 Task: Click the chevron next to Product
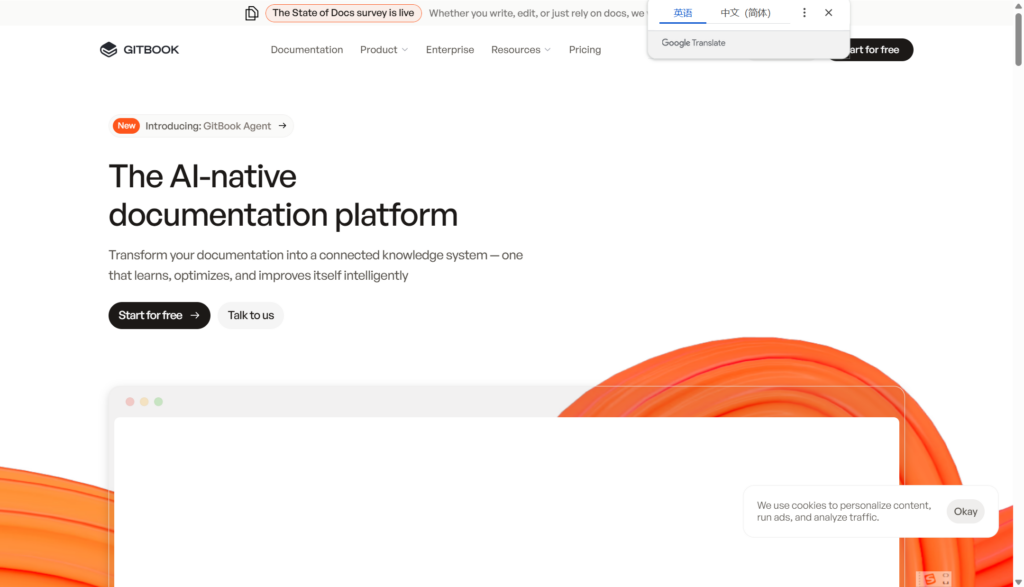click(405, 50)
